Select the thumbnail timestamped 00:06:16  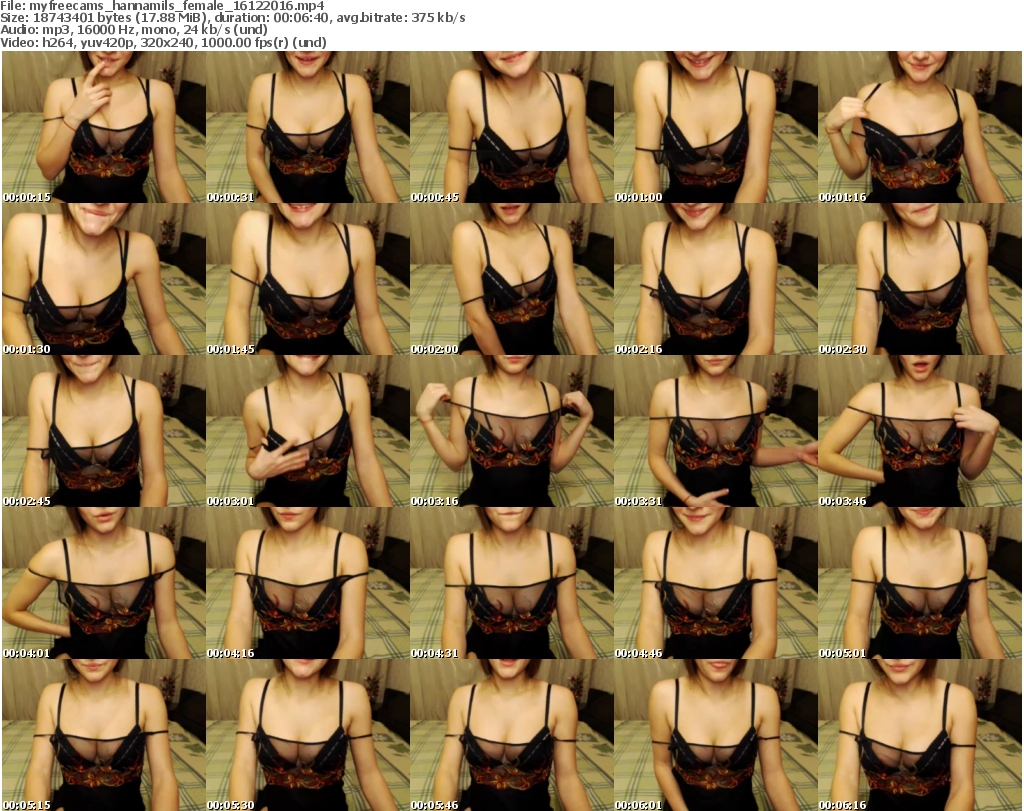click(x=920, y=735)
